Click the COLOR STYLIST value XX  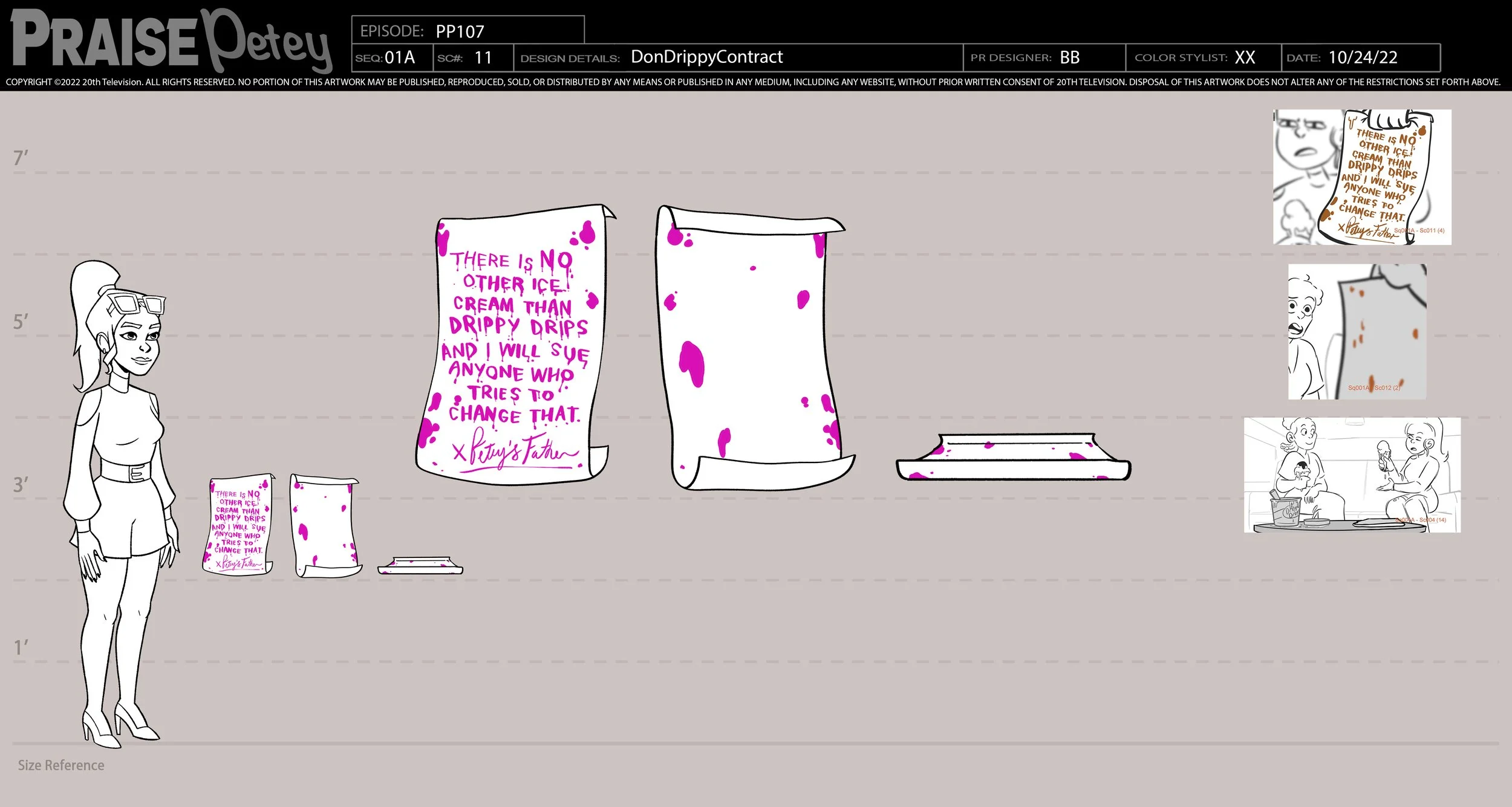1245,57
